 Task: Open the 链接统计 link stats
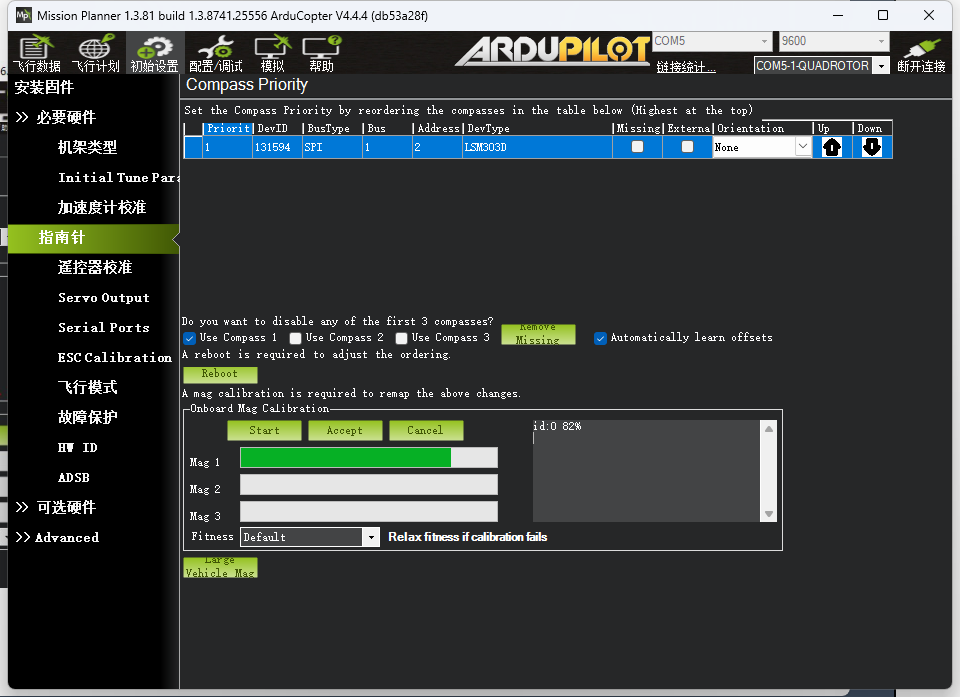686,67
